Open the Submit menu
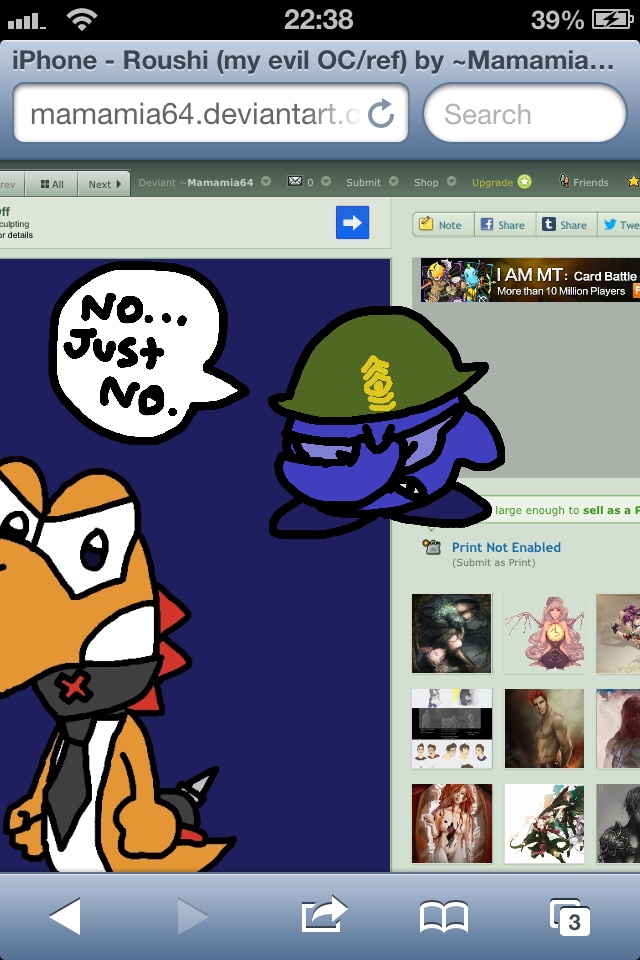 (363, 182)
